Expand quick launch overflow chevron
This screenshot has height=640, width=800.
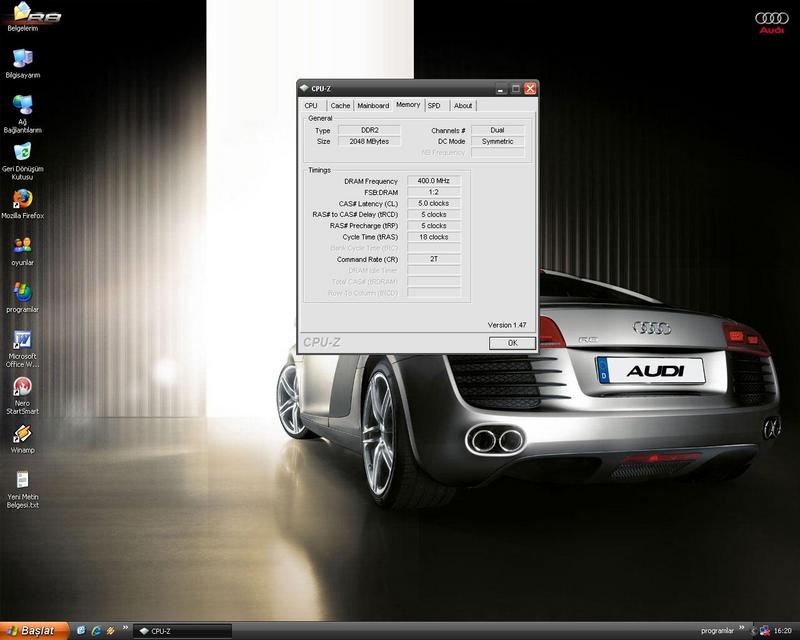pyautogui.click(x=125, y=628)
